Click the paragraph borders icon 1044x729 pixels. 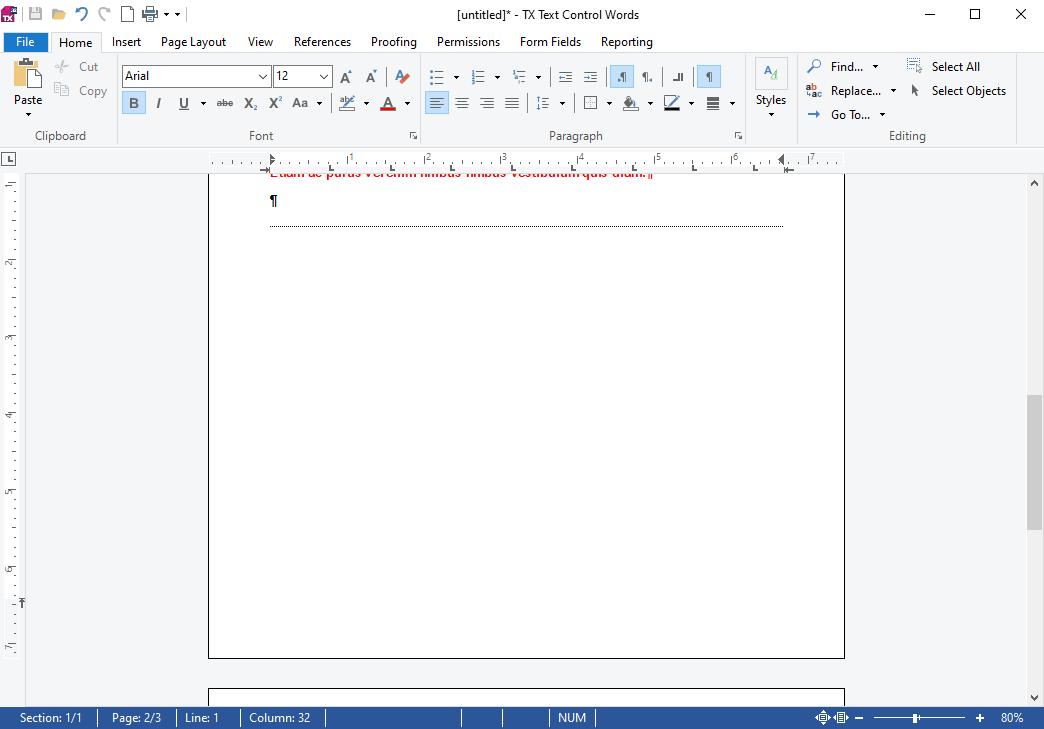590,103
